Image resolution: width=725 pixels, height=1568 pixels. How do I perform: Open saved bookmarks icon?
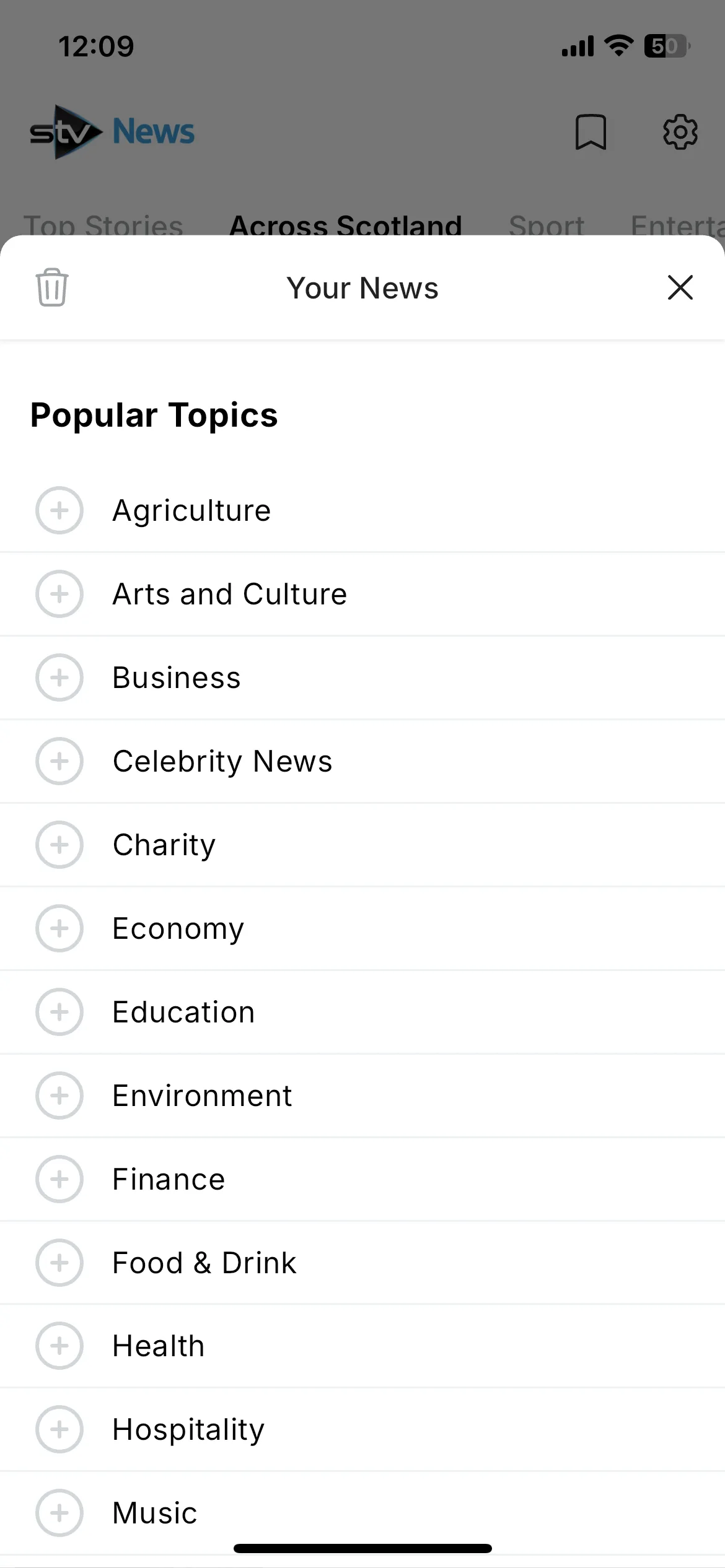(591, 132)
